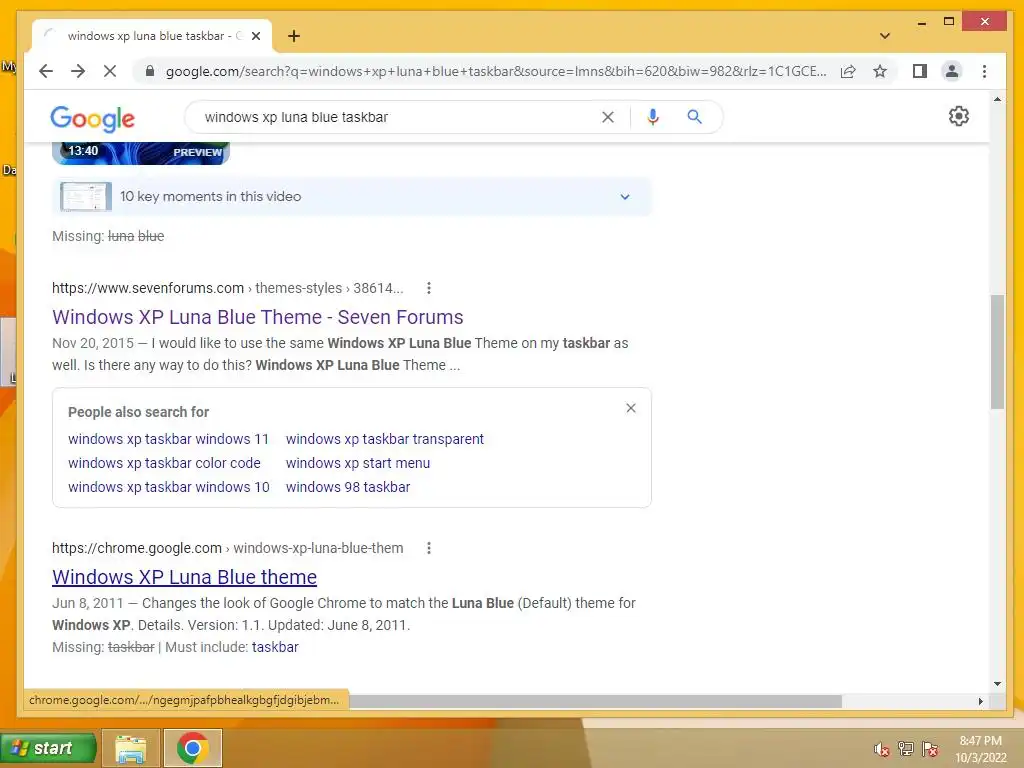Open options menu for chrome.google.com result
1024x768 pixels.
[x=428, y=548]
